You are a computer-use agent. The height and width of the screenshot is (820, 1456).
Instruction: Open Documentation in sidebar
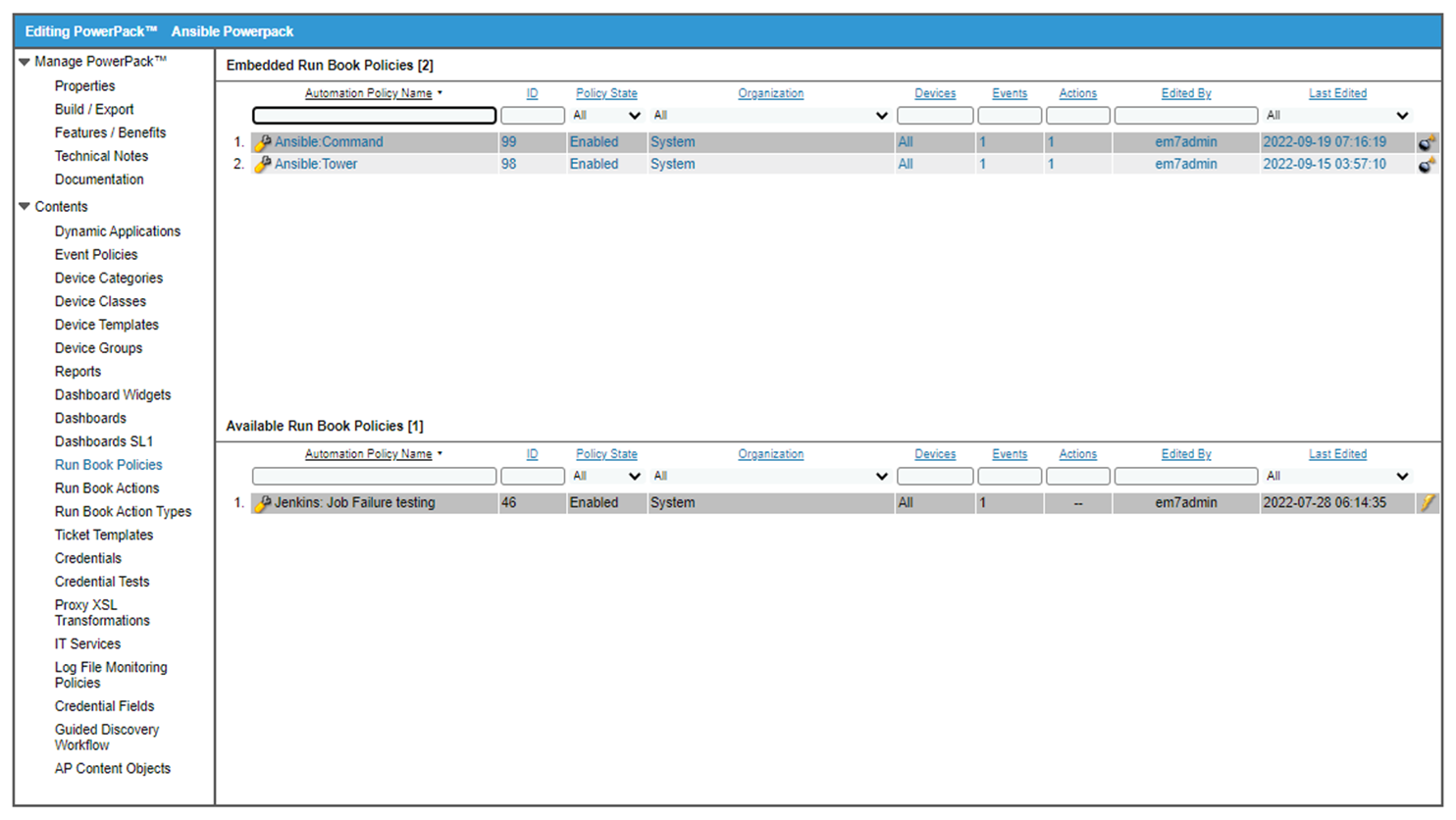tap(99, 180)
